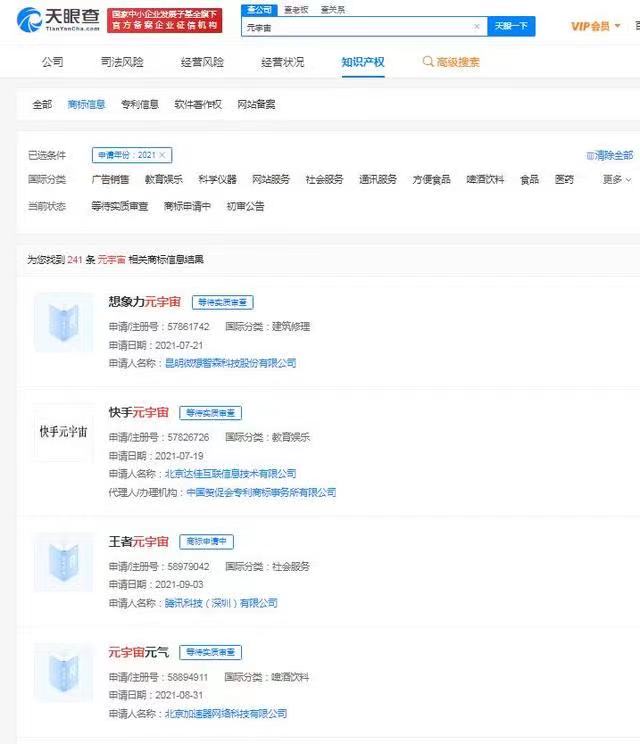This screenshot has height=744, width=640.
Task: Open applicant 北京达佳互联信息技术有限公司
Action: click(231, 474)
